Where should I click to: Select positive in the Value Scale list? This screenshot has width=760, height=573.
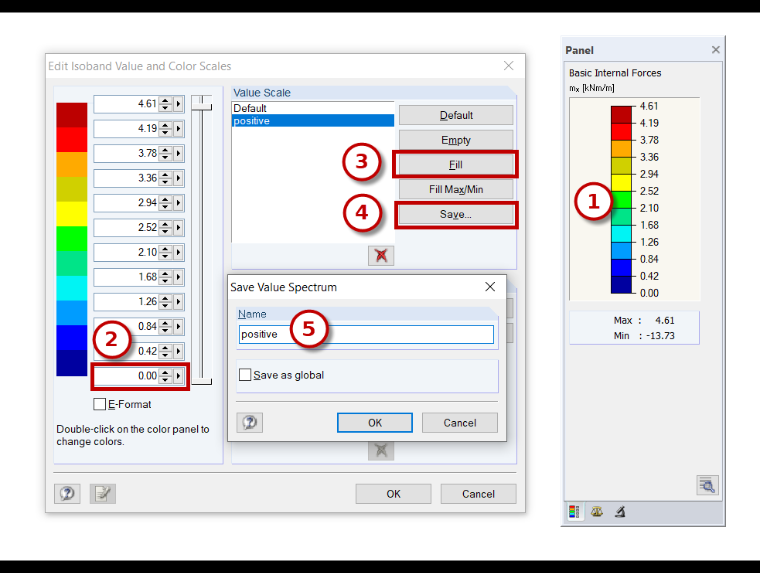click(313, 121)
